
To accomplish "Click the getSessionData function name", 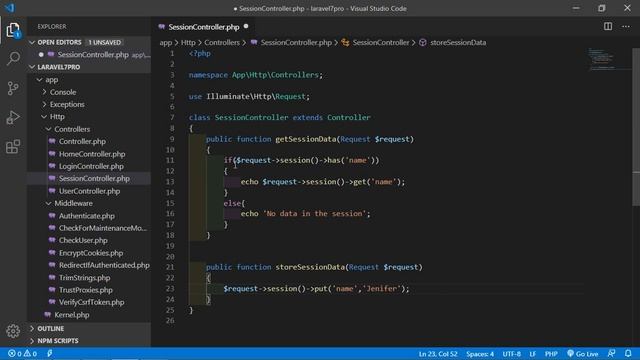I will 305,139.
